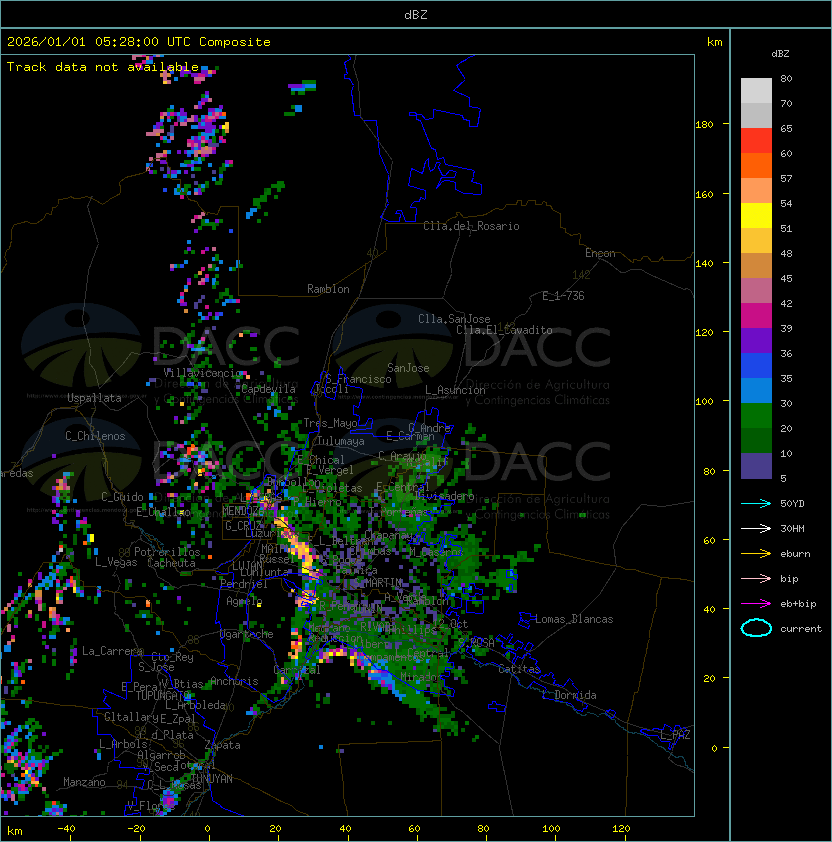
Task: Click the 'Ramblon' label near map center-top
Action: [x=328, y=289]
